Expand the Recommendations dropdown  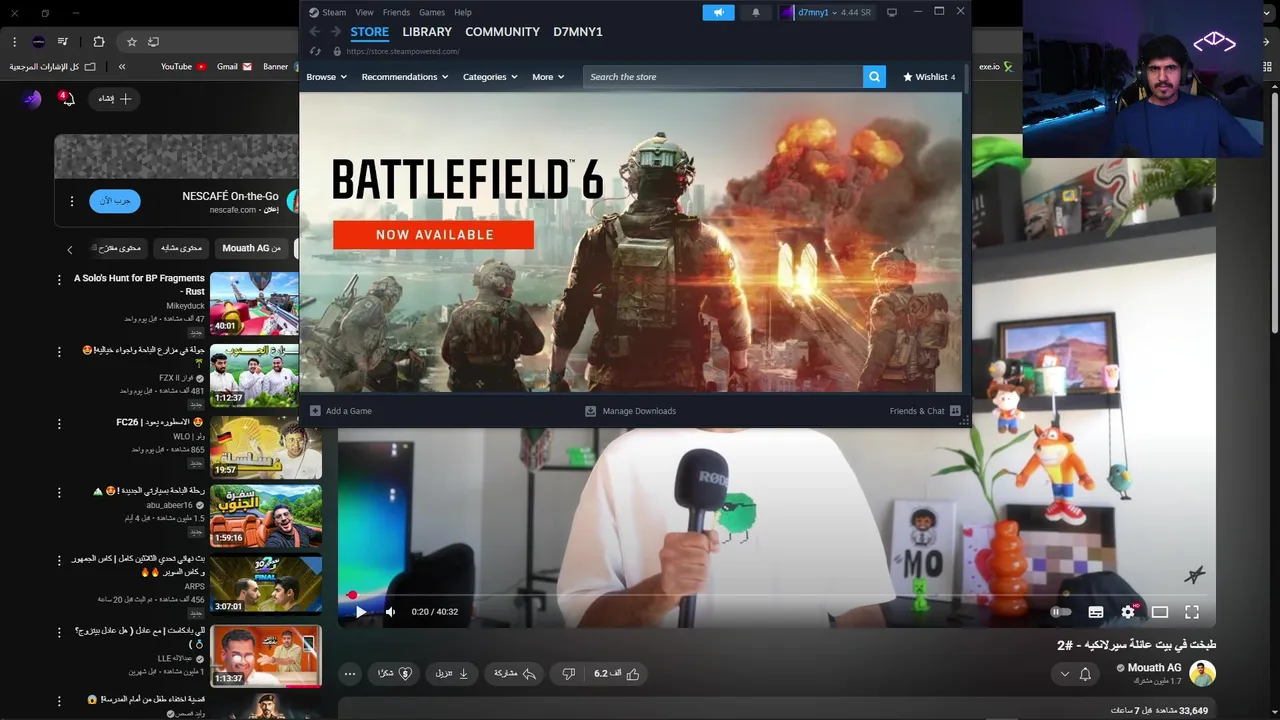point(405,77)
